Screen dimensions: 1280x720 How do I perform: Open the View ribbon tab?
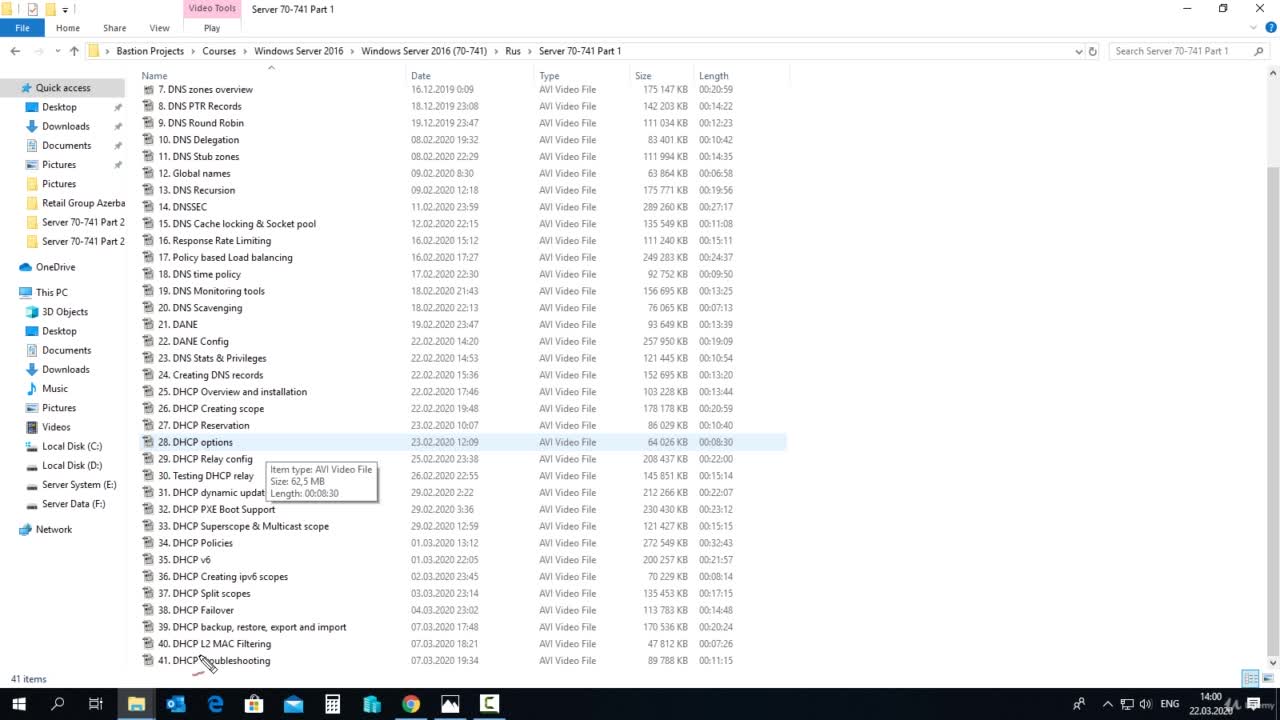coord(159,28)
